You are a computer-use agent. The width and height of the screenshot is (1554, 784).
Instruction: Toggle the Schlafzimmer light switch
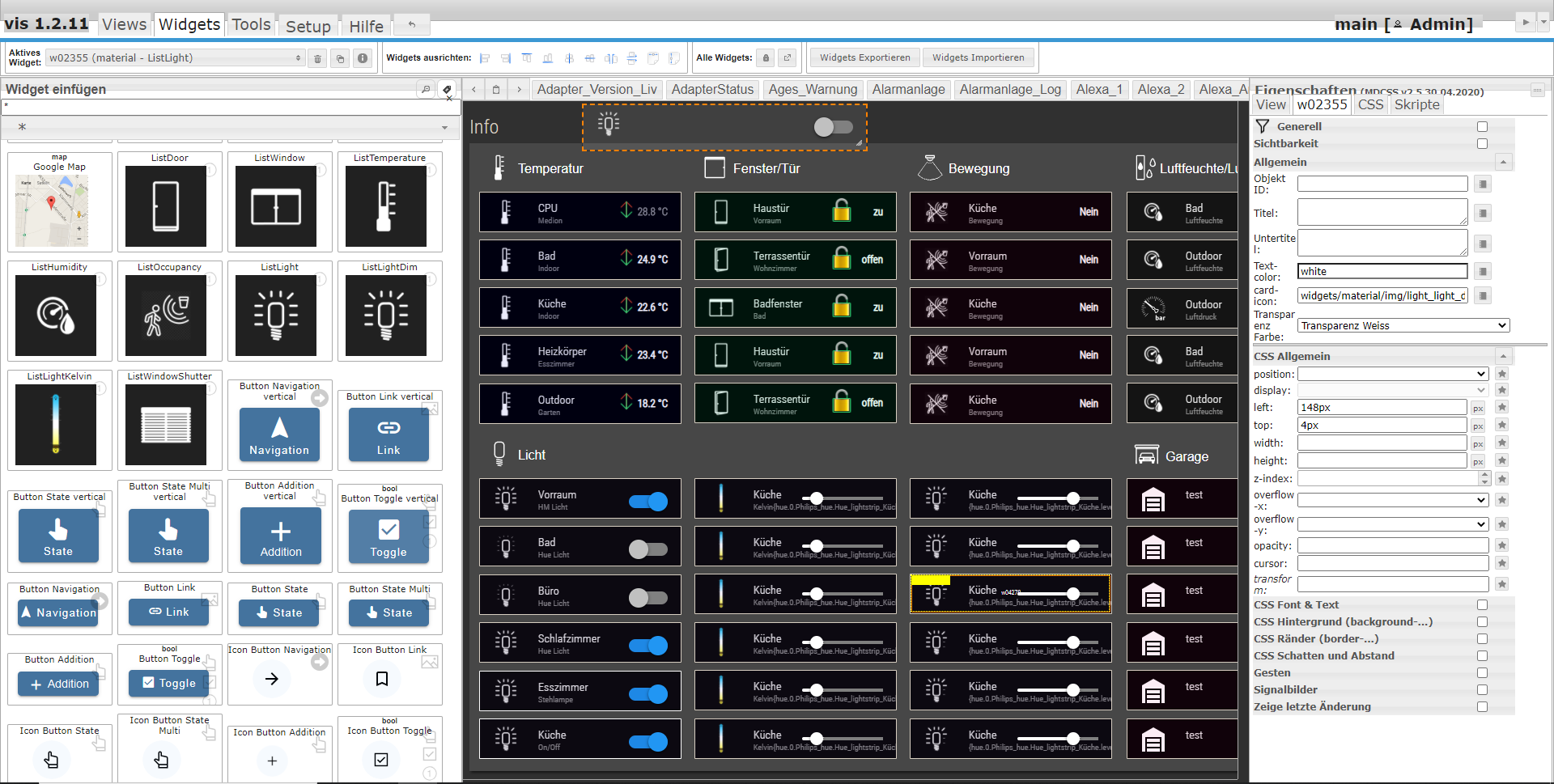pyautogui.click(x=648, y=646)
